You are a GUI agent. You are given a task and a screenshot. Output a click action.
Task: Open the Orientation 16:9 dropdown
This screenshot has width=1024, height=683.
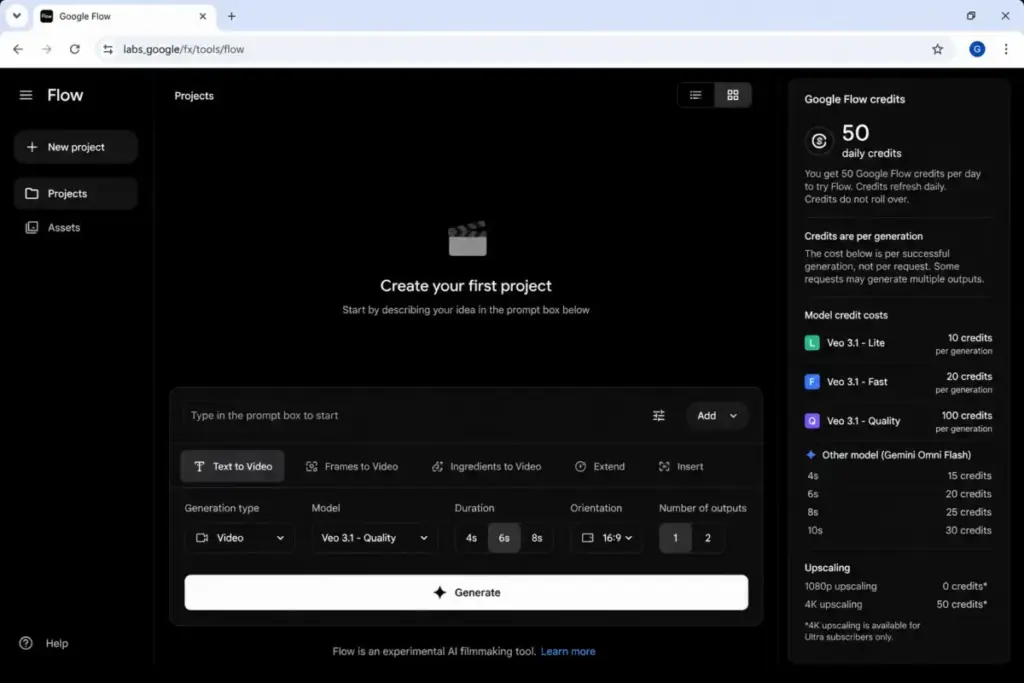[x=607, y=538]
